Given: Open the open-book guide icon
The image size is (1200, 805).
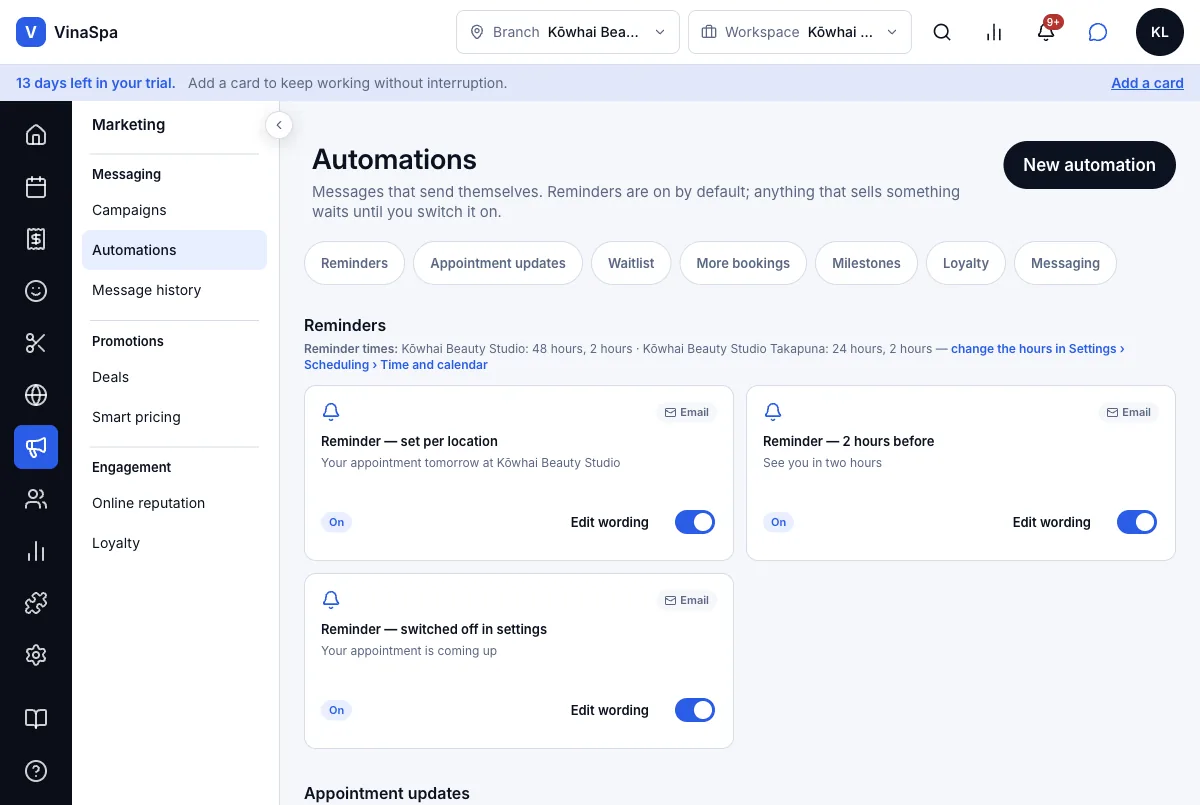Looking at the screenshot, I should click(x=36, y=719).
